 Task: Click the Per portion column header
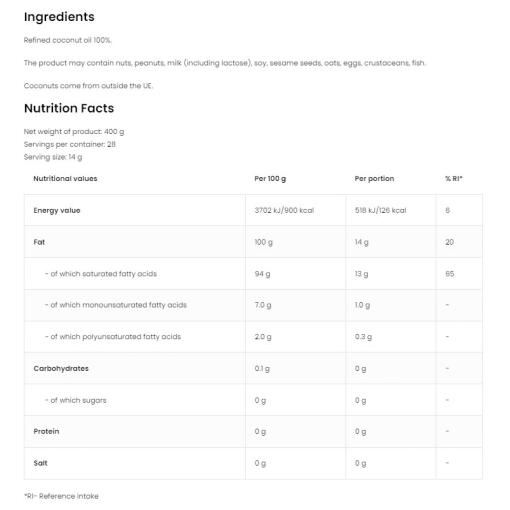pyautogui.click(x=374, y=179)
